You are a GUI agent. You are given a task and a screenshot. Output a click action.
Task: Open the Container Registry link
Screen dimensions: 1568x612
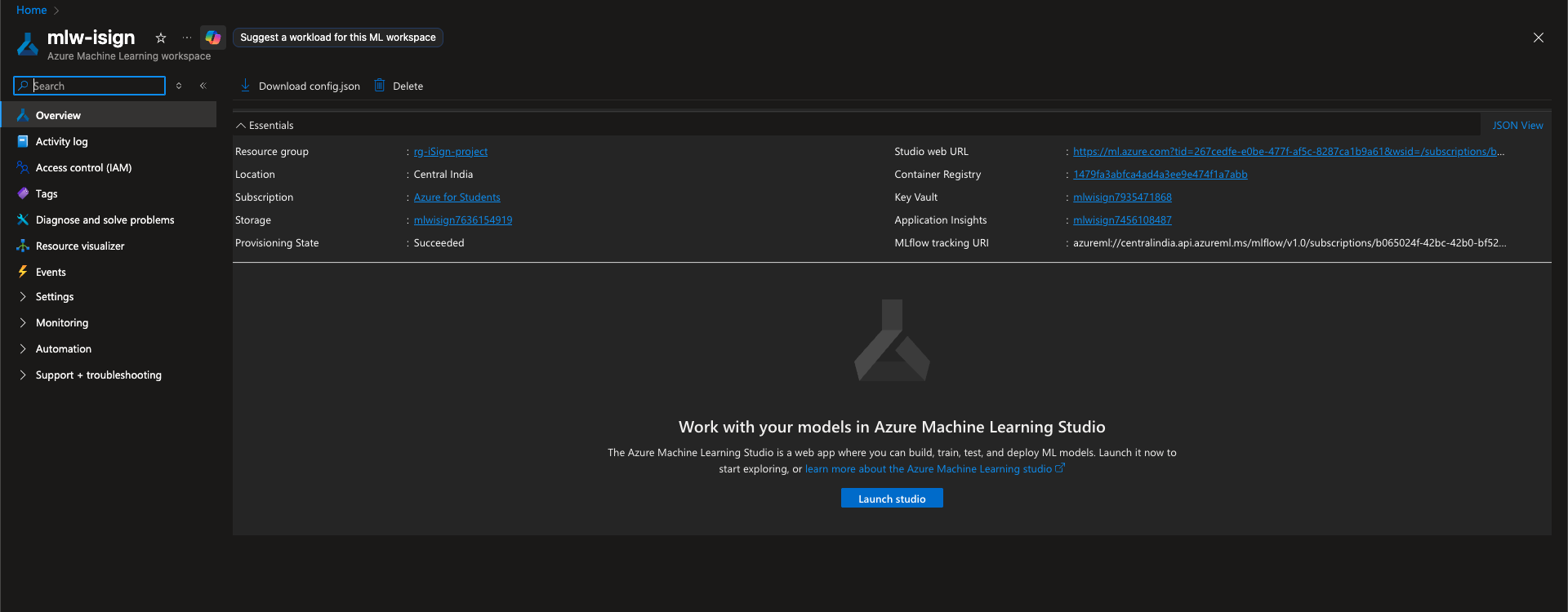point(1160,174)
